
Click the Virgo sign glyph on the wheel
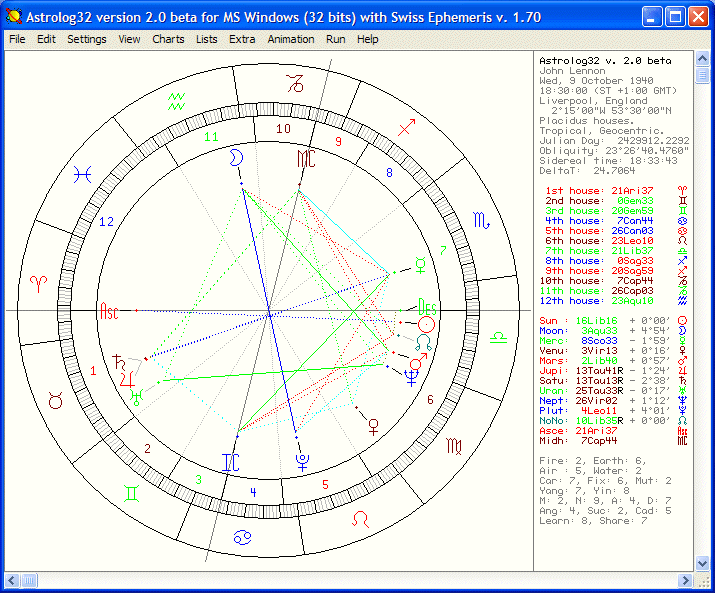[x=454, y=446]
